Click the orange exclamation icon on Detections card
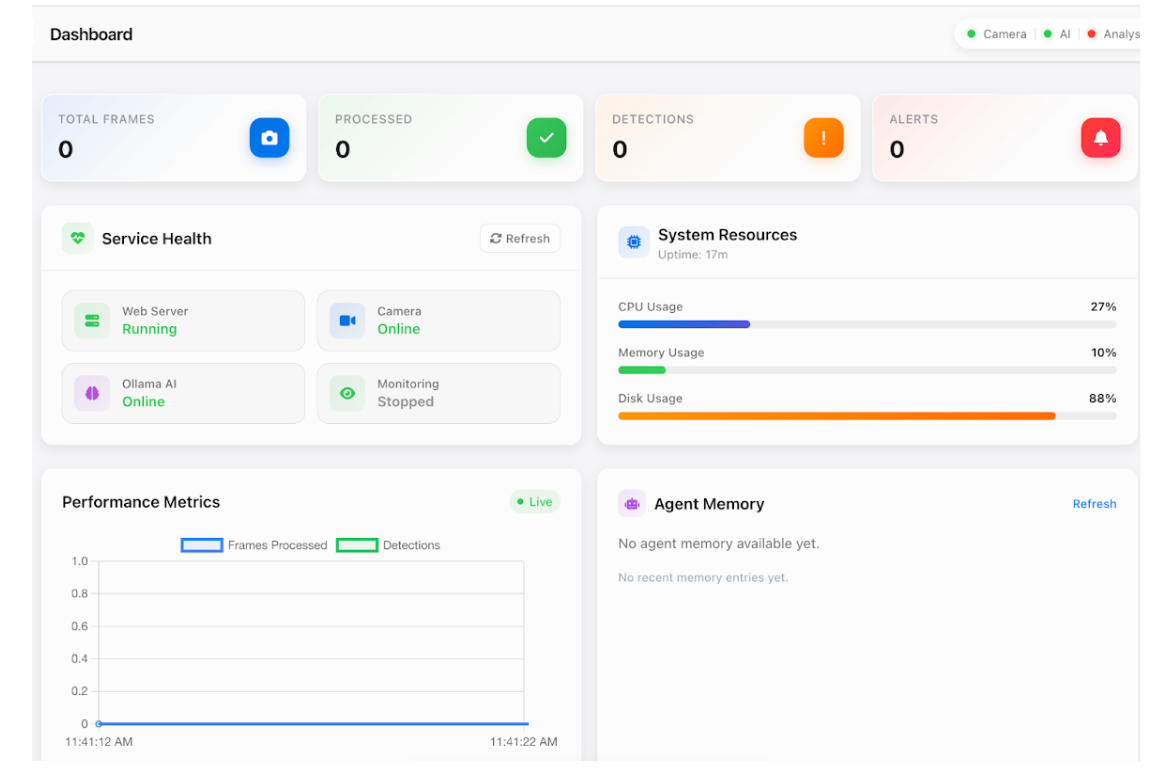 [823, 138]
